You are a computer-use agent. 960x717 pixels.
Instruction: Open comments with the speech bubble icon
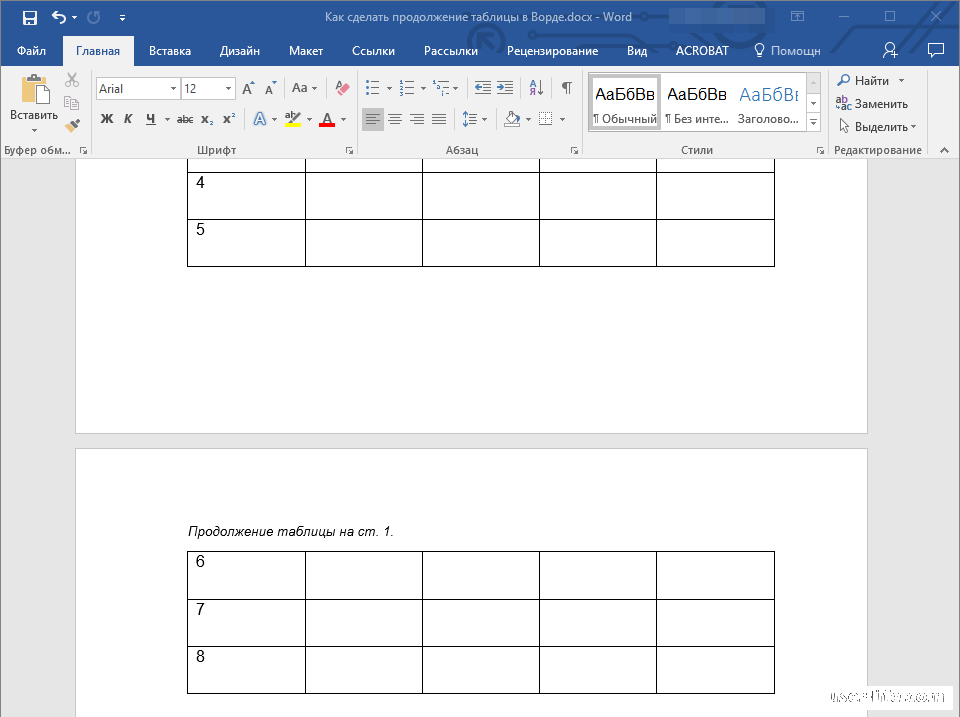[x=936, y=50]
